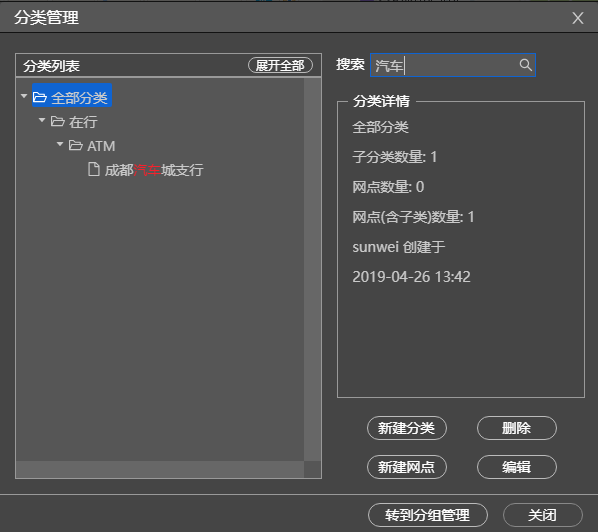Collapse the ATM tree node arrow

point(60,144)
